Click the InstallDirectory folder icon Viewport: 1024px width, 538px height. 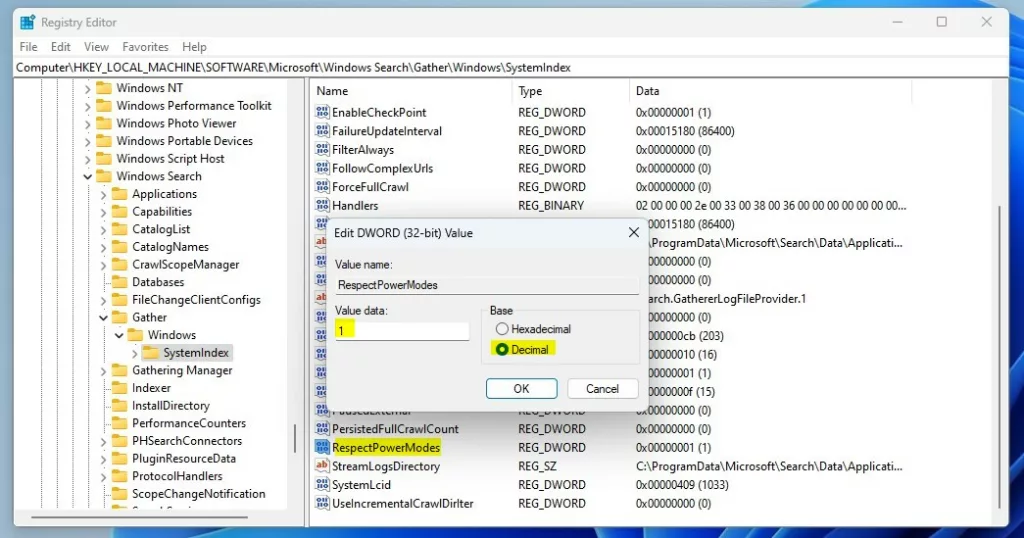120,405
